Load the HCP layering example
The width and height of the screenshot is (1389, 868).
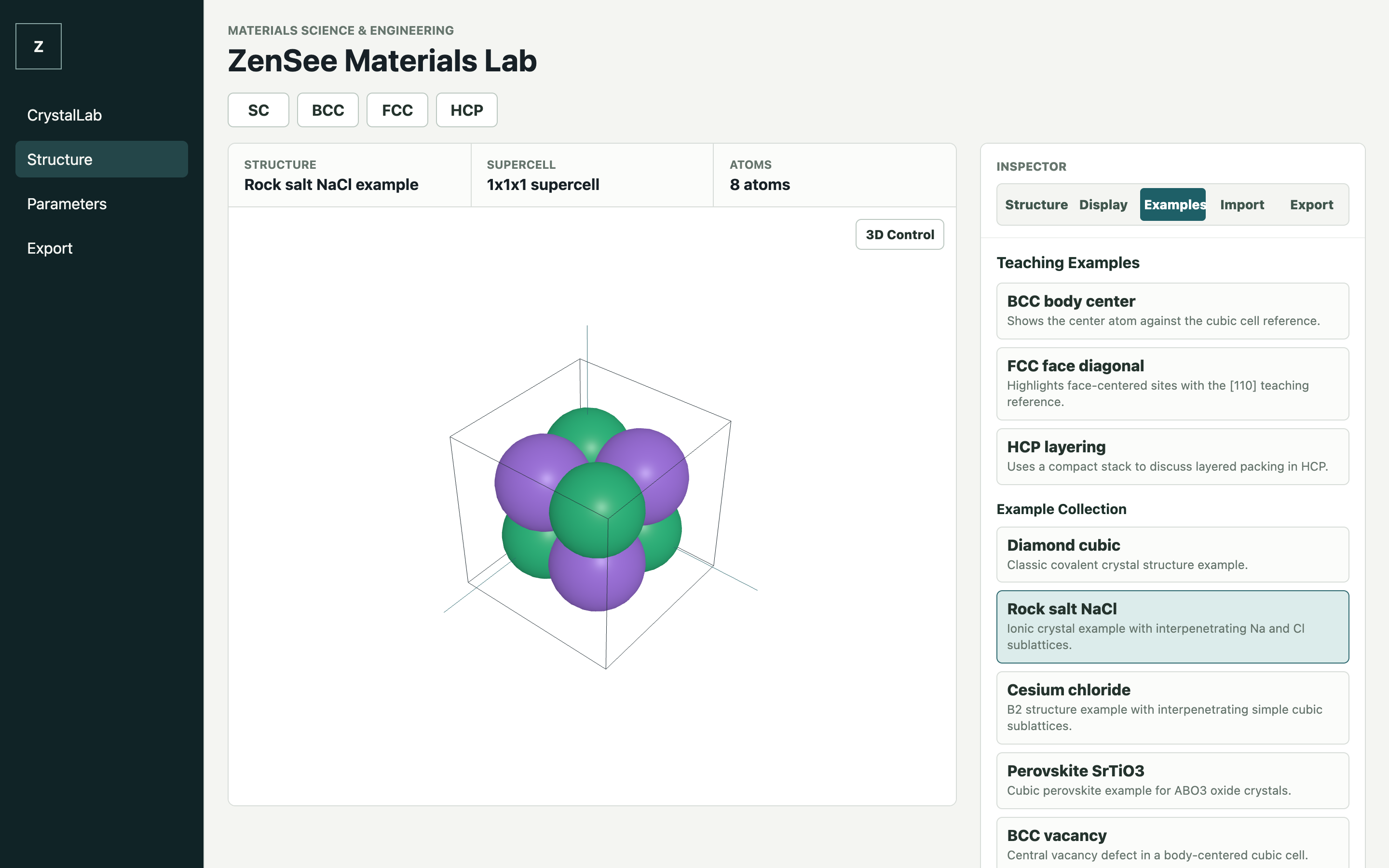pos(1172,456)
